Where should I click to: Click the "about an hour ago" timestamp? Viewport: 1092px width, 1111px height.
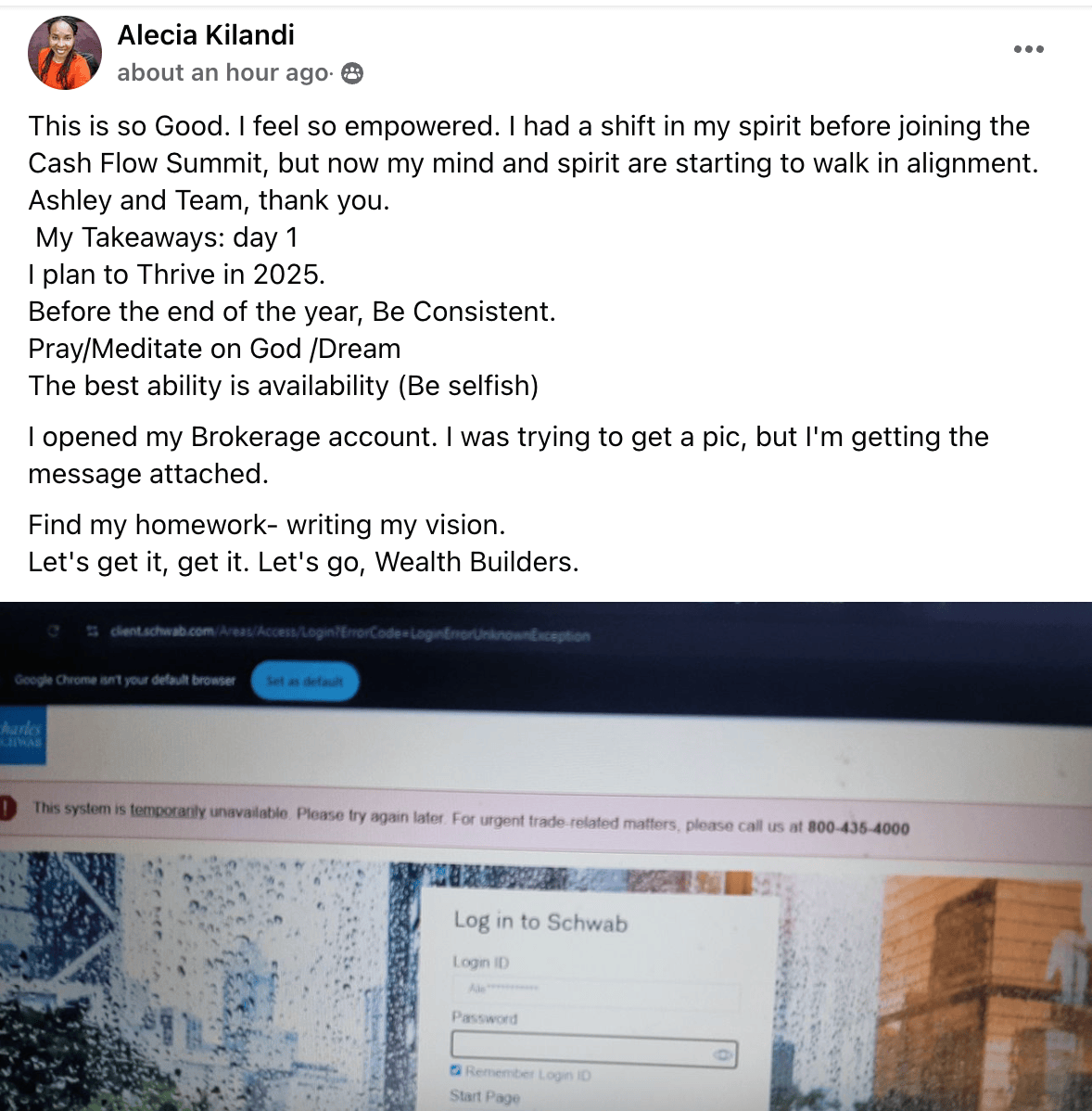coord(223,72)
